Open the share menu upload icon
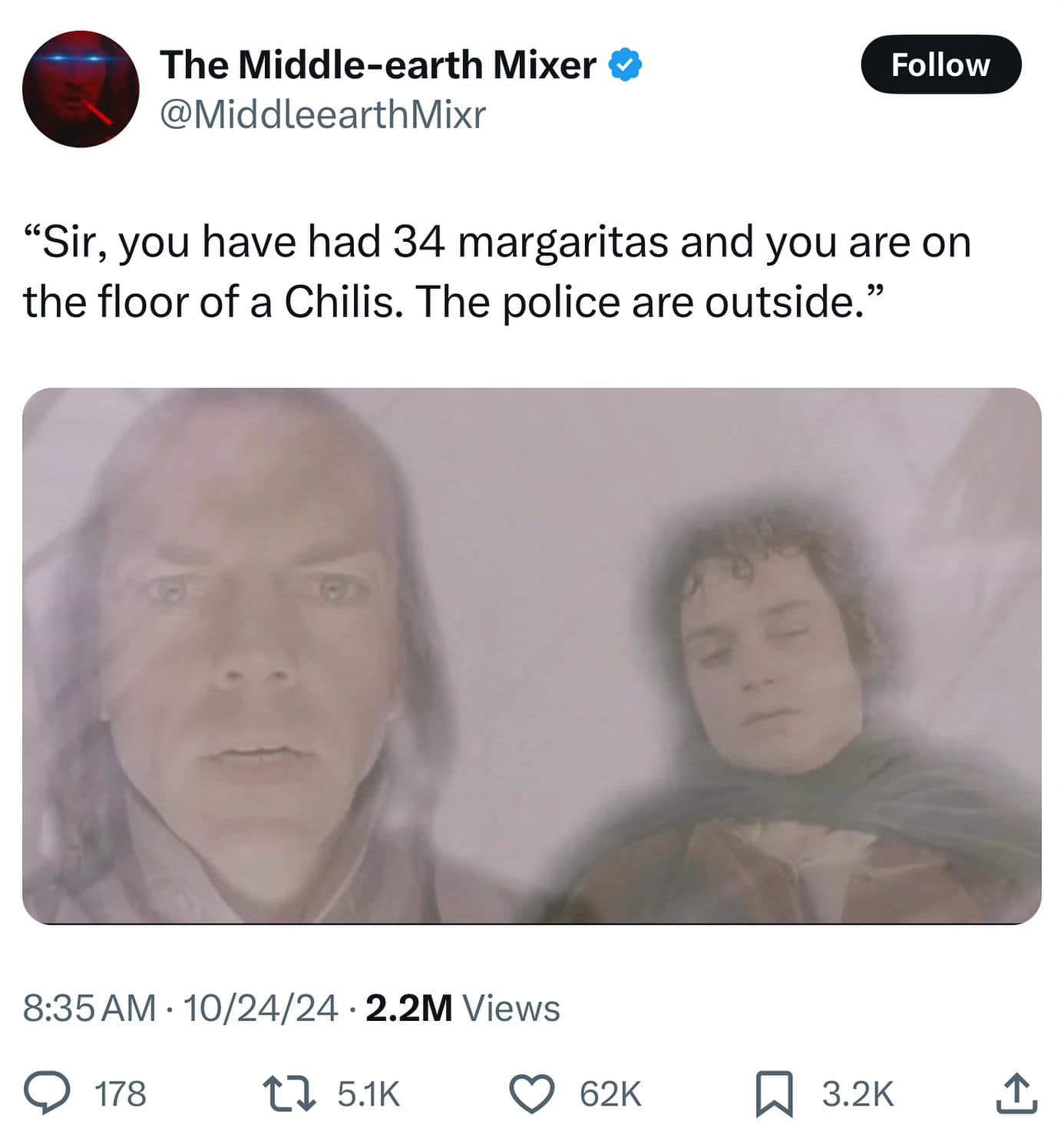 click(x=1017, y=1093)
